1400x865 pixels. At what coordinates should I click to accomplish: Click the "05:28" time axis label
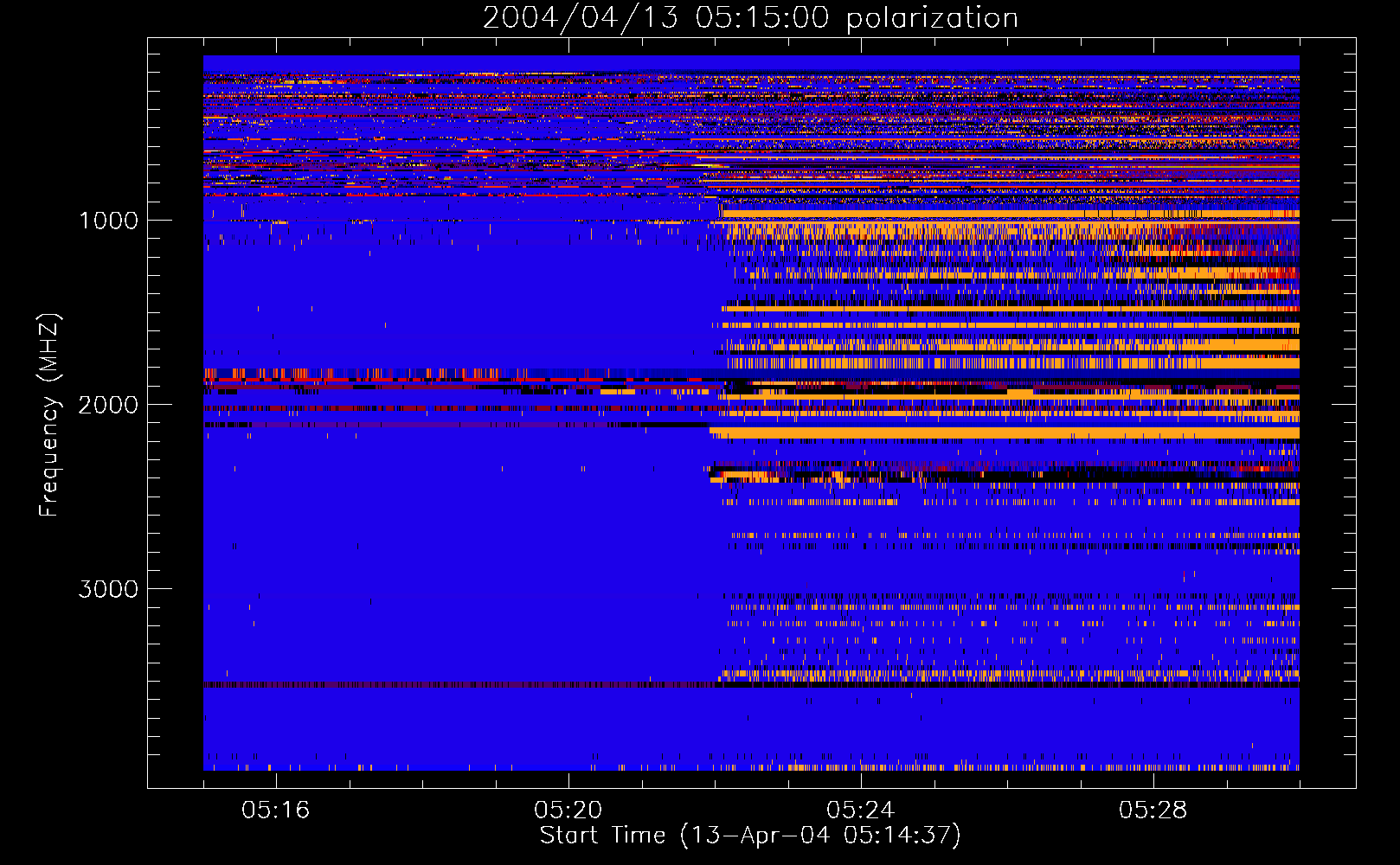coord(1153,810)
